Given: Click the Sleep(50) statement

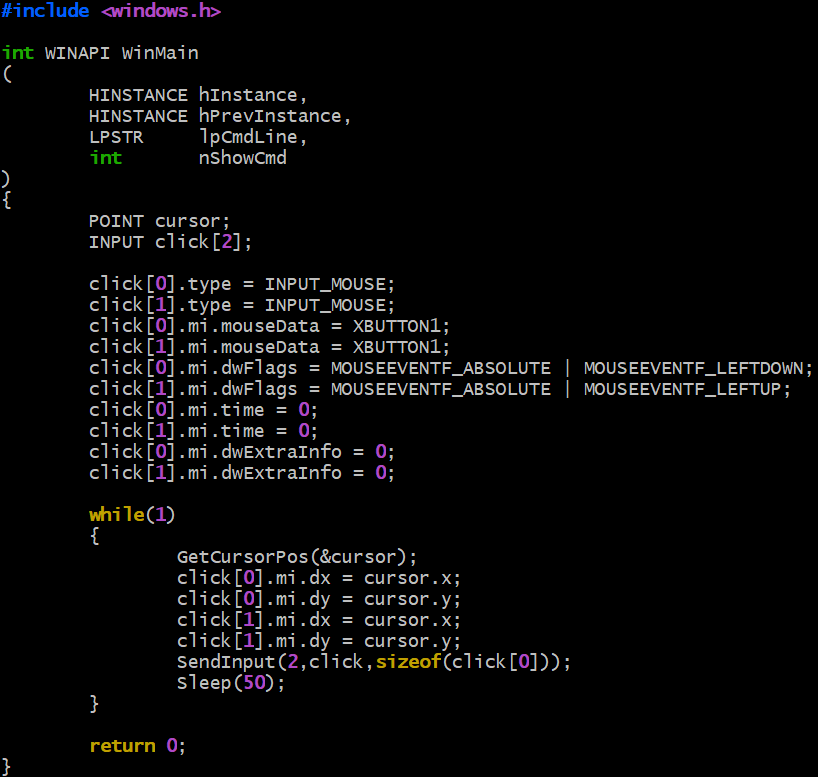Looking at the screenshot, I should pos(231,683).
